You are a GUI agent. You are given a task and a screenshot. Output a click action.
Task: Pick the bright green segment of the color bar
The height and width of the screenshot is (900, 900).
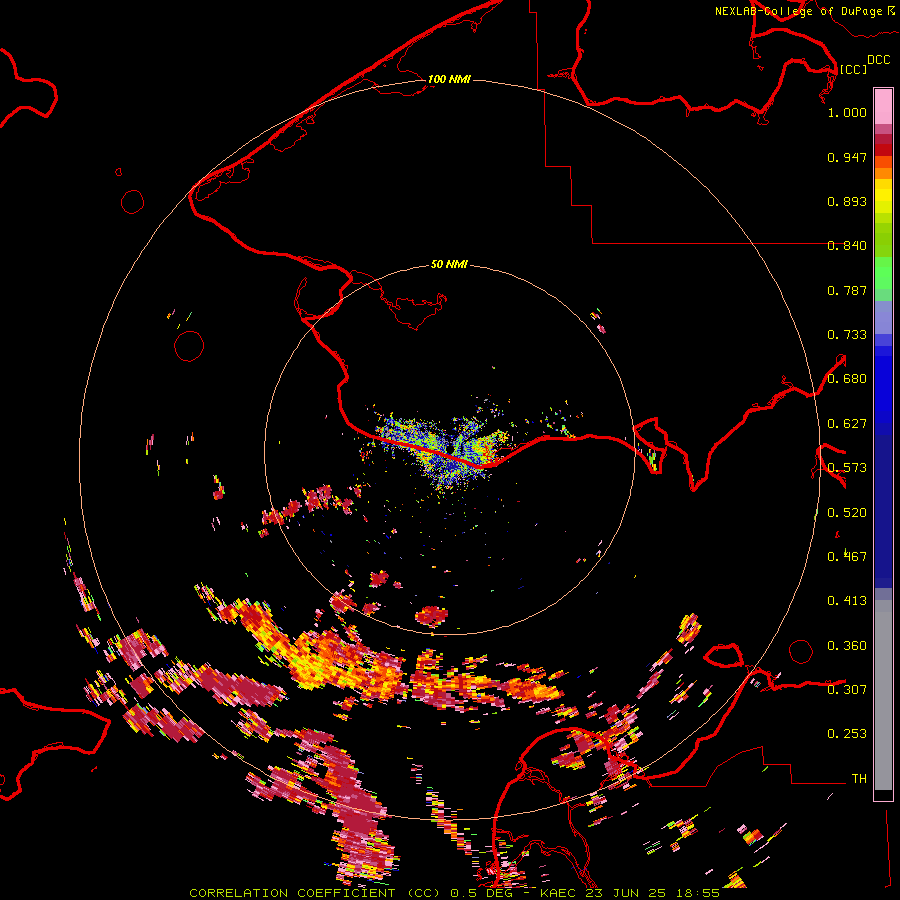coord(883,273)
